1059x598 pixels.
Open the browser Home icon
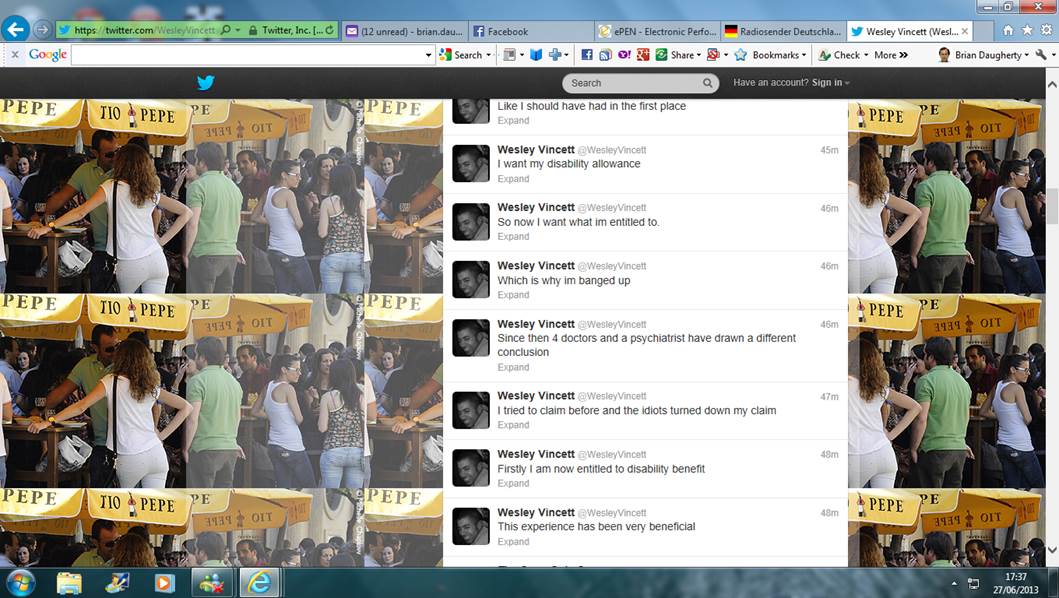click(x=1008, y=30)
